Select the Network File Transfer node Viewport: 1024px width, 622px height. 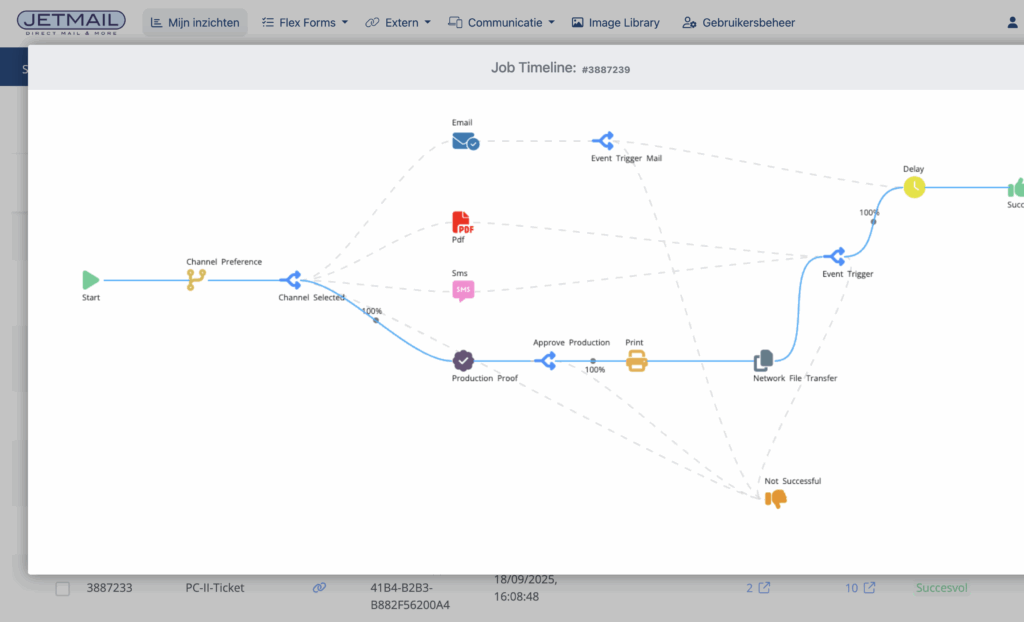click(764, 361)
